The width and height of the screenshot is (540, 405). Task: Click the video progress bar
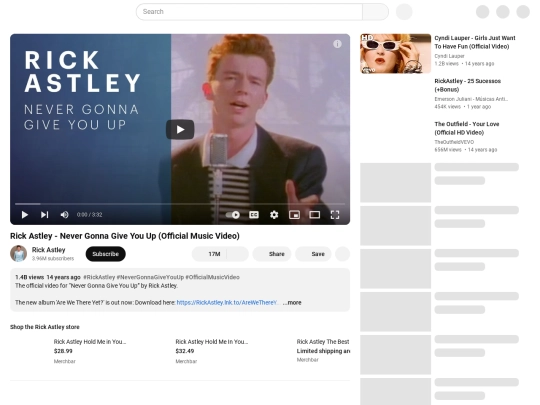[x=180, y=204]
